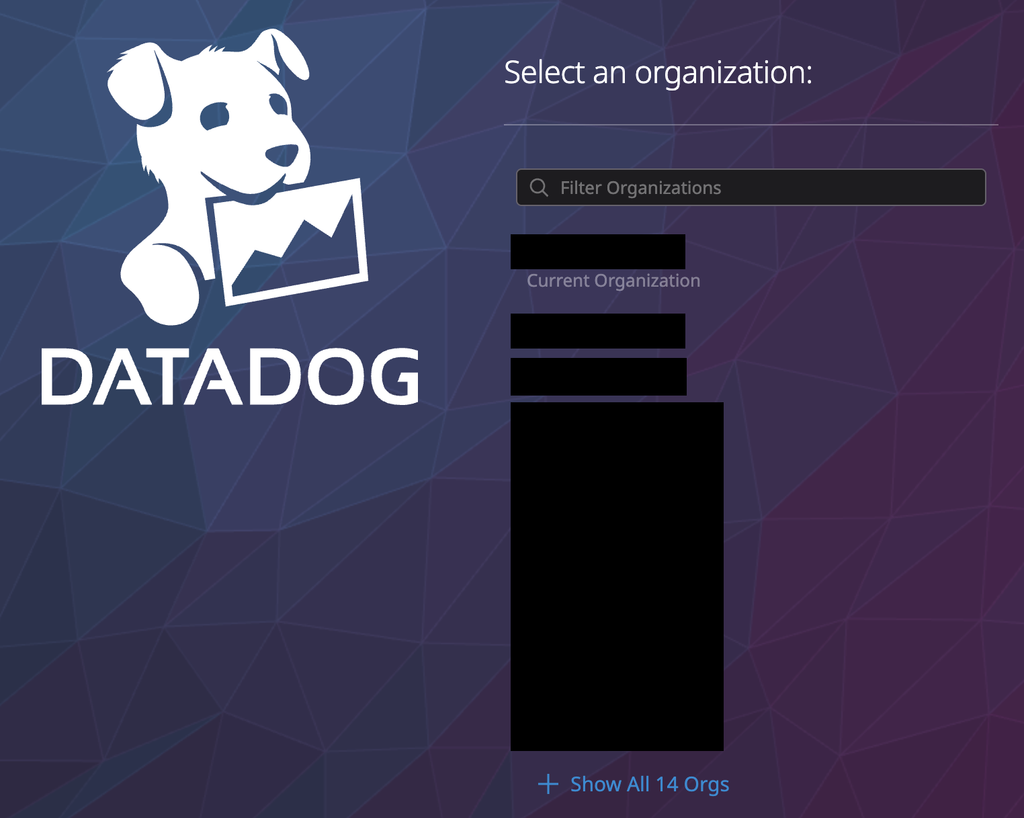Click the Filter Organizations search field
1024x818 pixels.
[751, 187]
